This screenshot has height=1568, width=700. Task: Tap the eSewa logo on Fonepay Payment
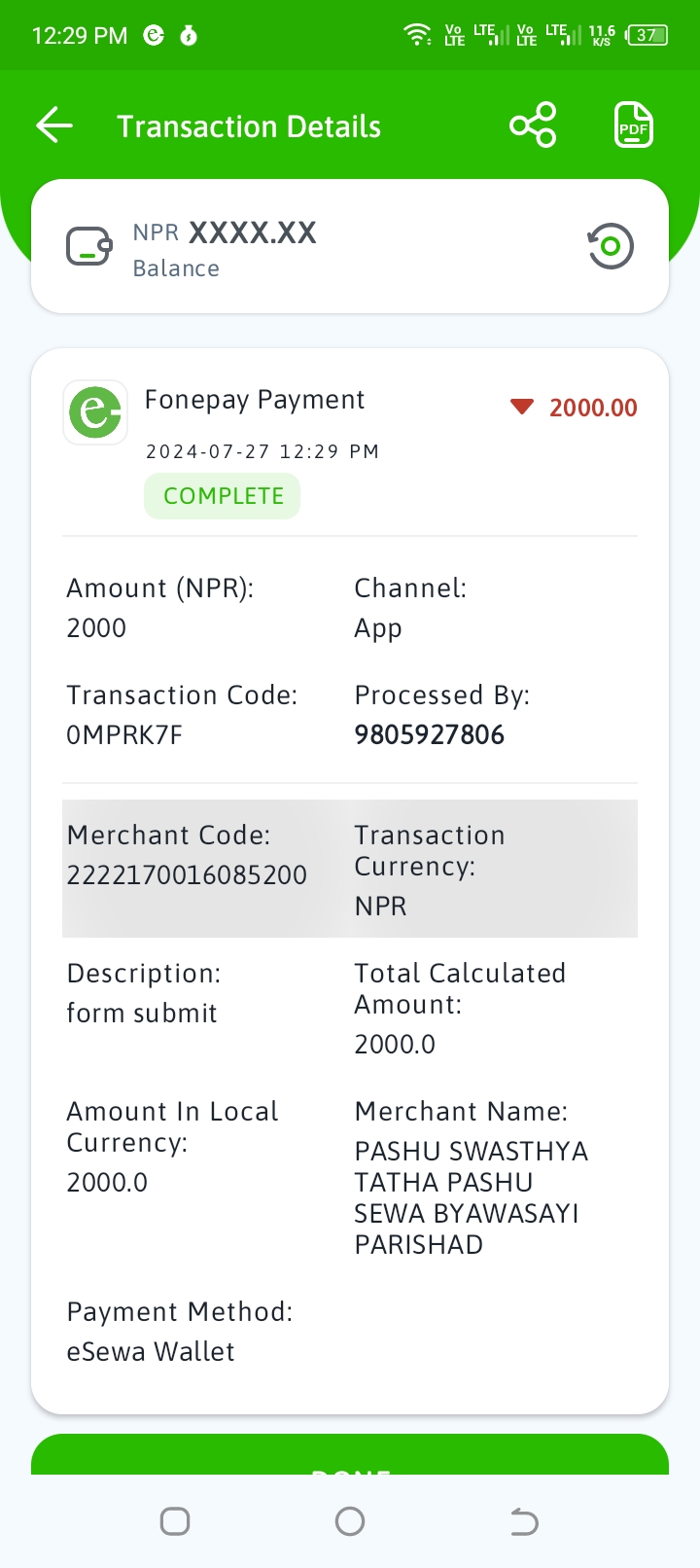tap(95, 412)
